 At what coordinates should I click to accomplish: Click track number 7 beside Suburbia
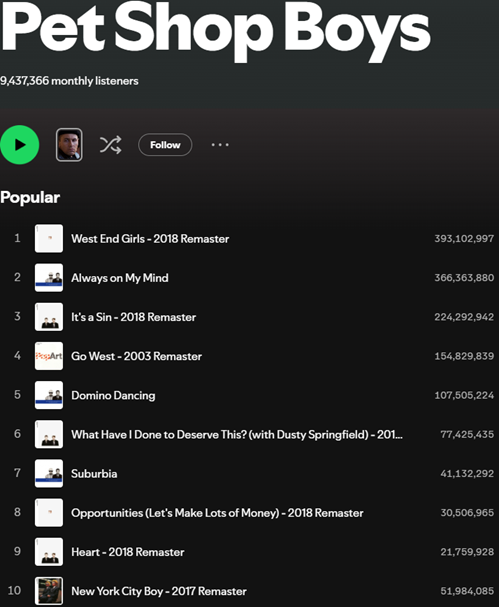[17, 473]
